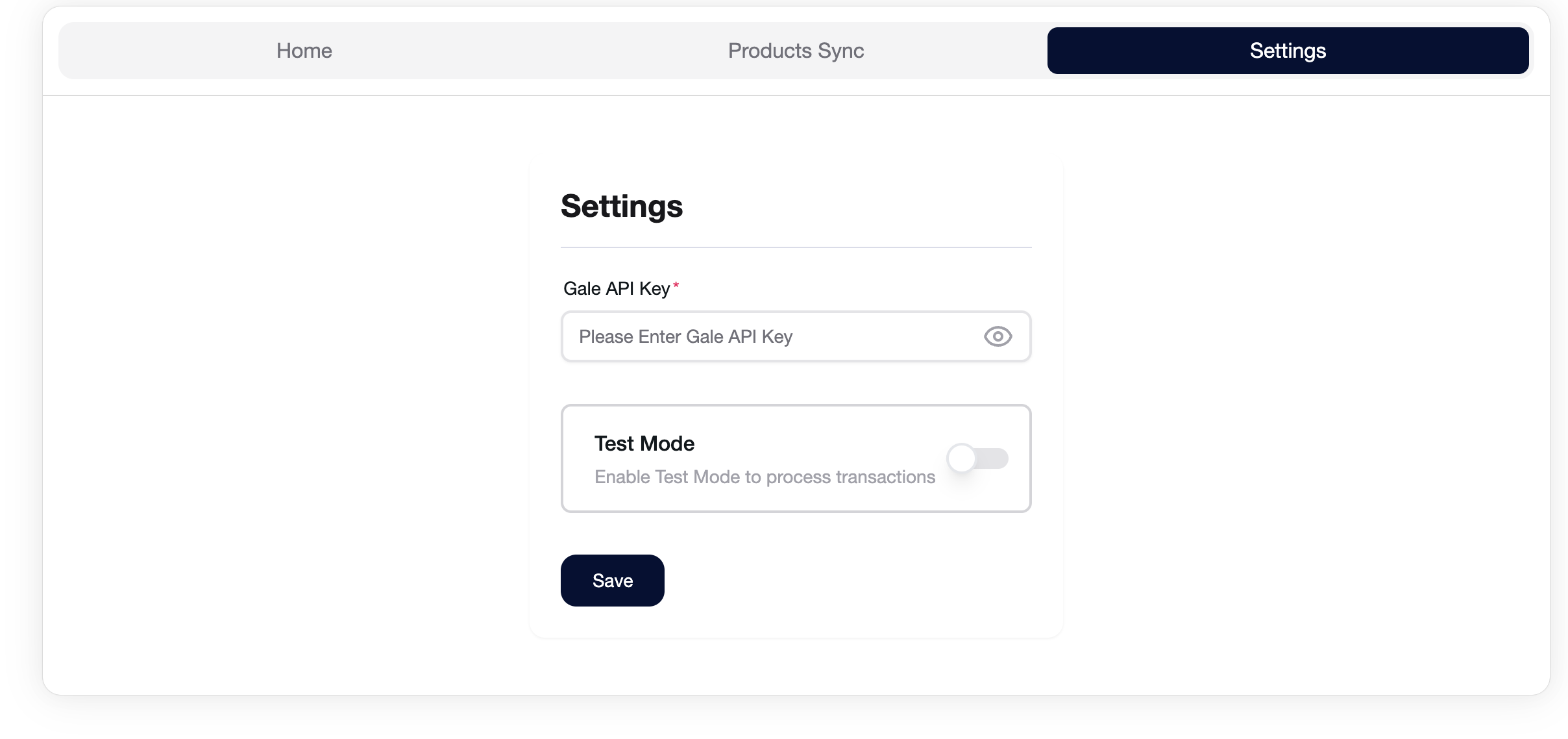The height and width of the screenshot is (739, 1568).
Task: Reveal the API key with eye icon
Action: click(998, 336)
